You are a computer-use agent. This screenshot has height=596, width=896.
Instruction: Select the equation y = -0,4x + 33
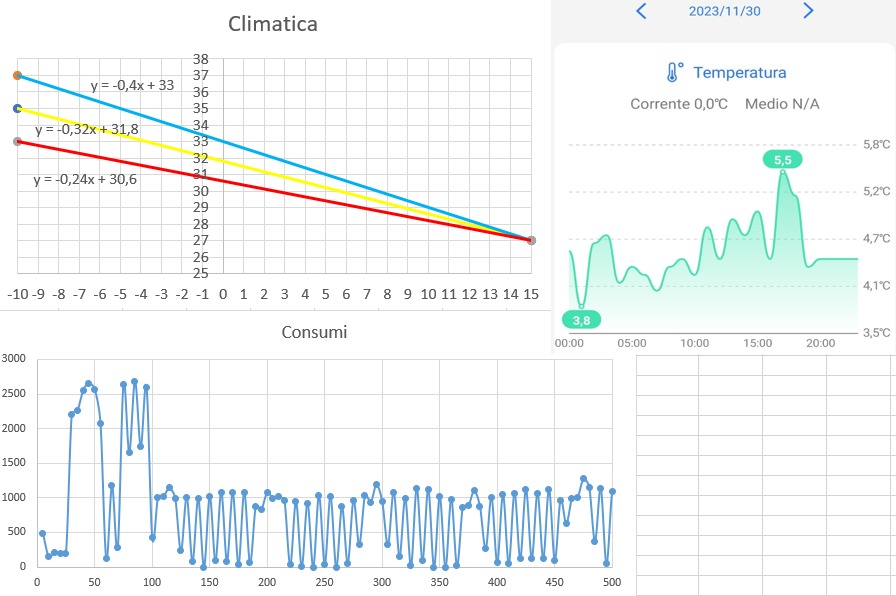coord(132,85)
